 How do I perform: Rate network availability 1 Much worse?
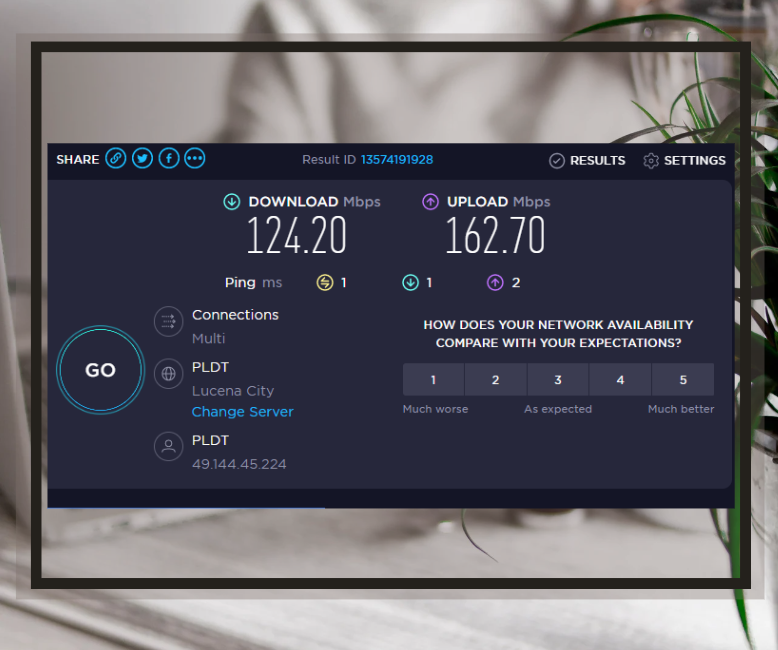[433, 380]
